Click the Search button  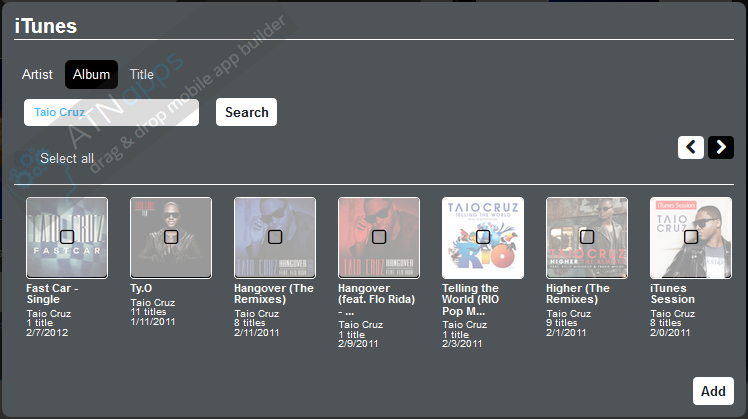pos(246,112)
